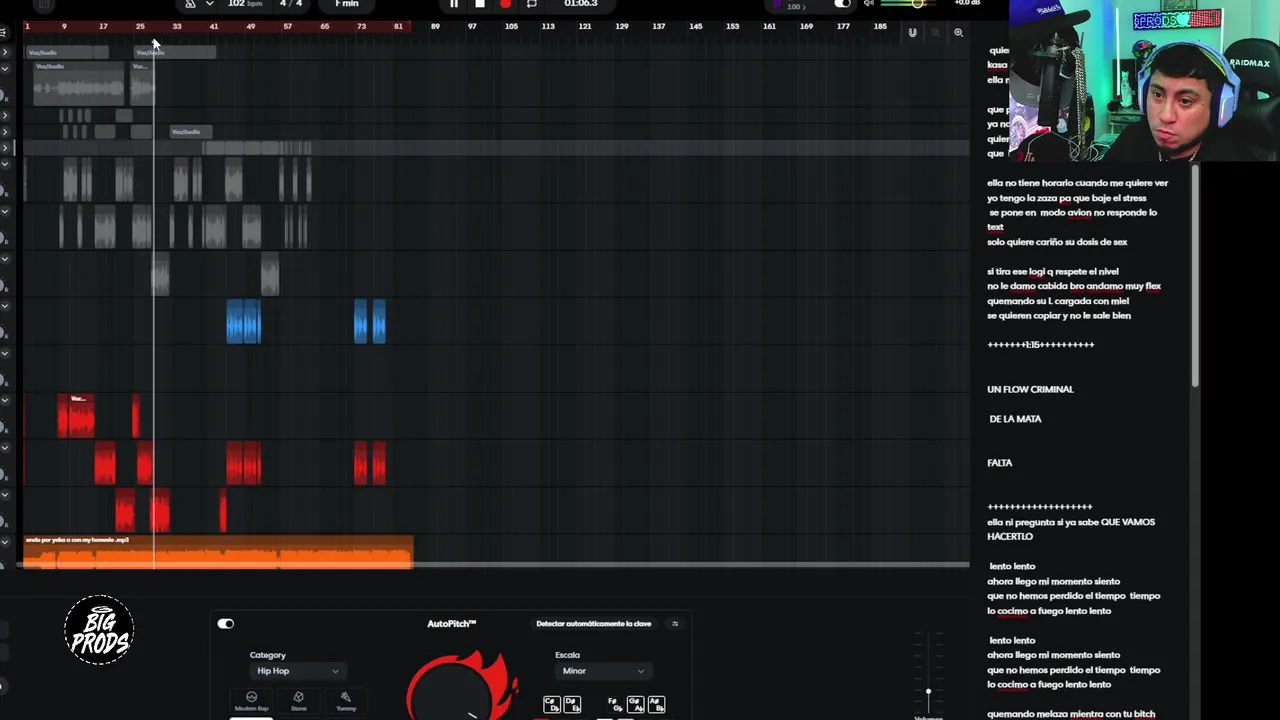Collapse the blue clips track

tap(5, 306)
